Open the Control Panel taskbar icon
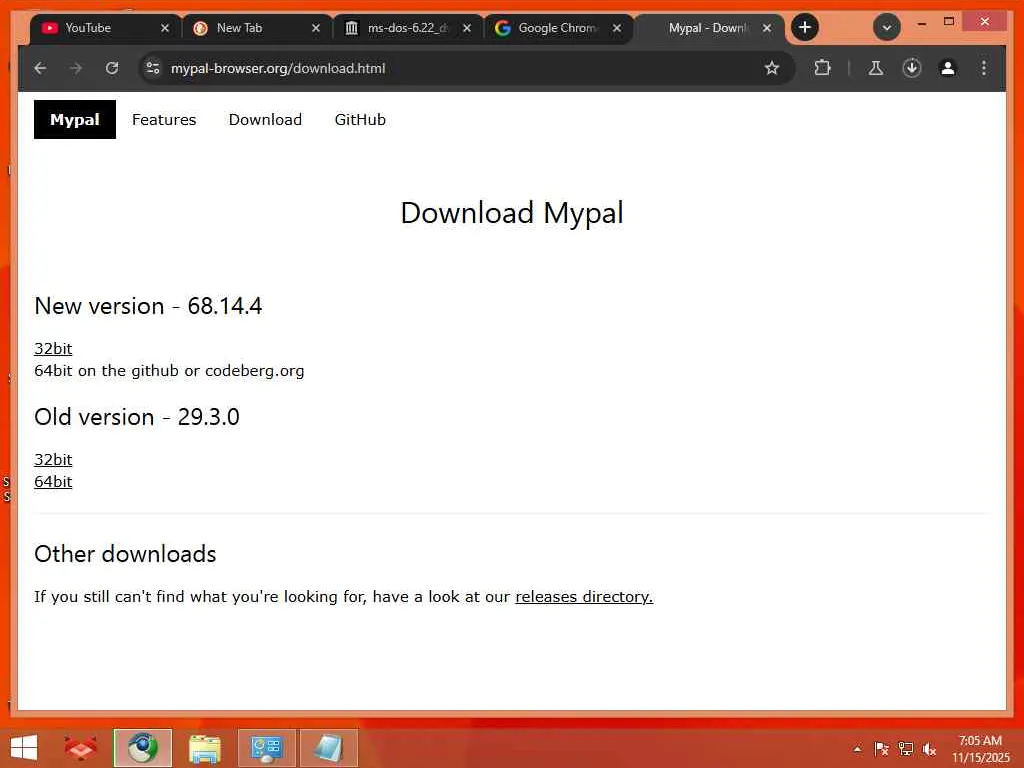The image size is (1024, 768). (266, 748)
